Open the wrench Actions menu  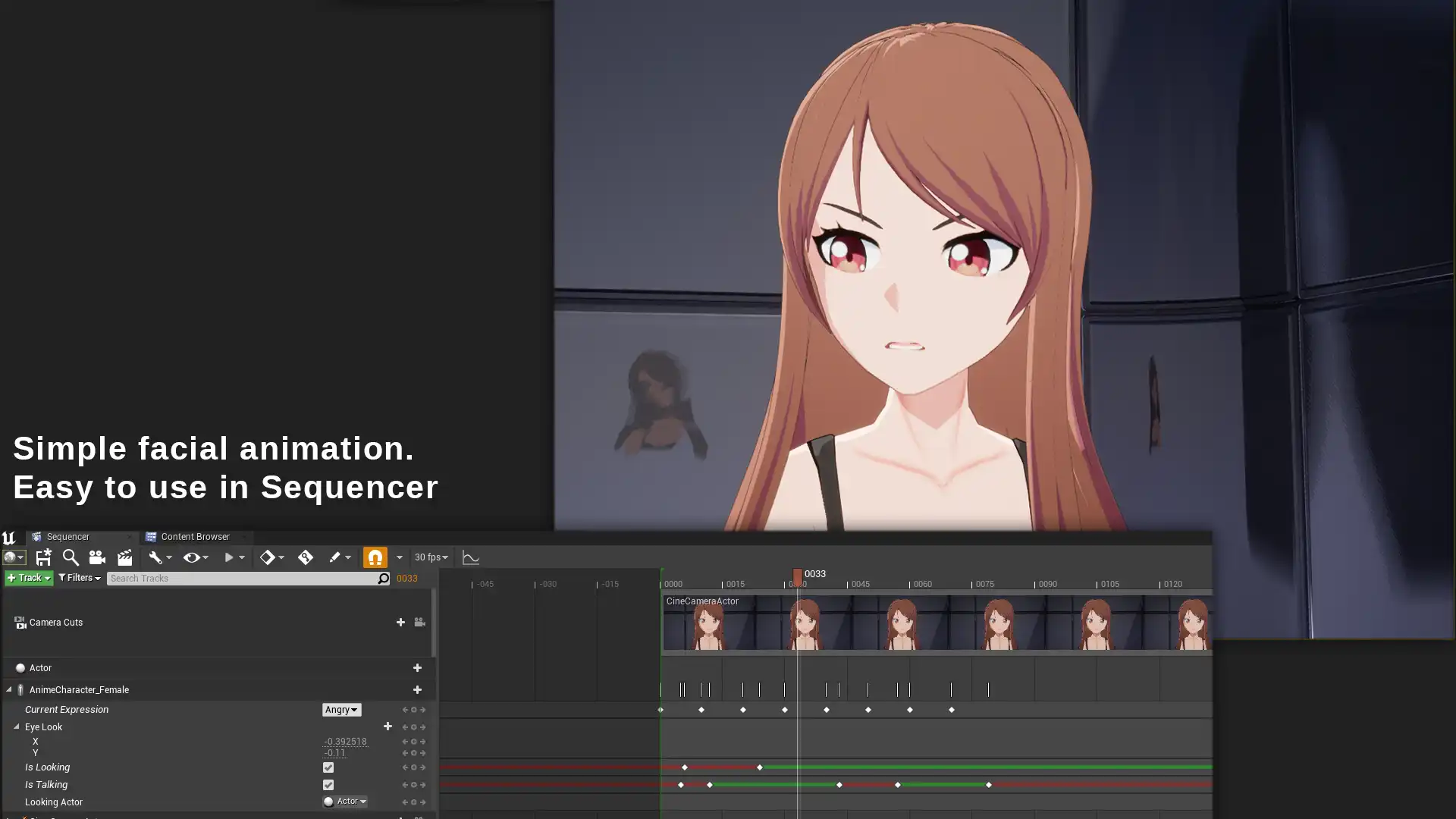[159, 557]
